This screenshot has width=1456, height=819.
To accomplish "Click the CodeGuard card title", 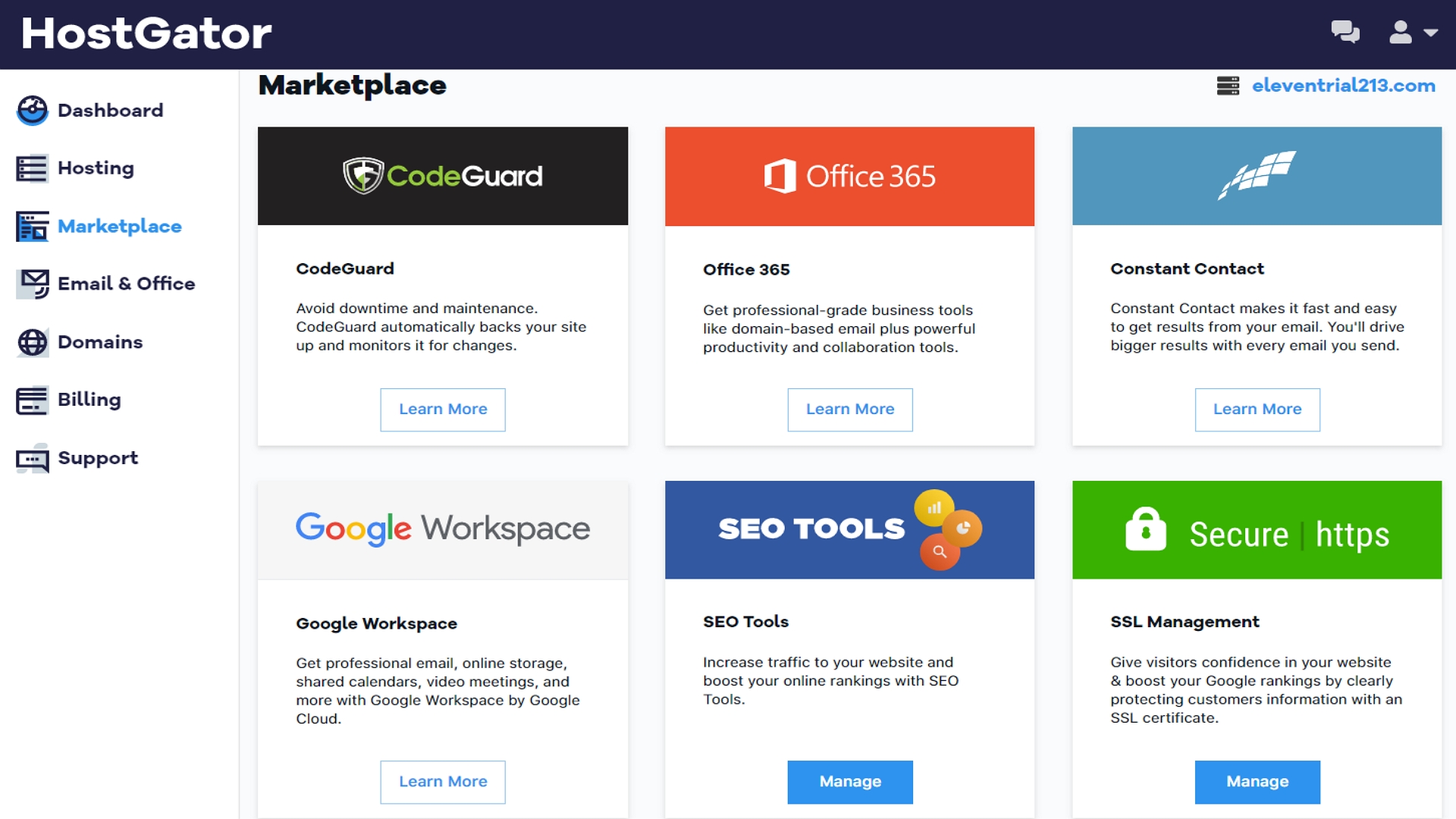I will pyautogui.click(x=345, y=268).
